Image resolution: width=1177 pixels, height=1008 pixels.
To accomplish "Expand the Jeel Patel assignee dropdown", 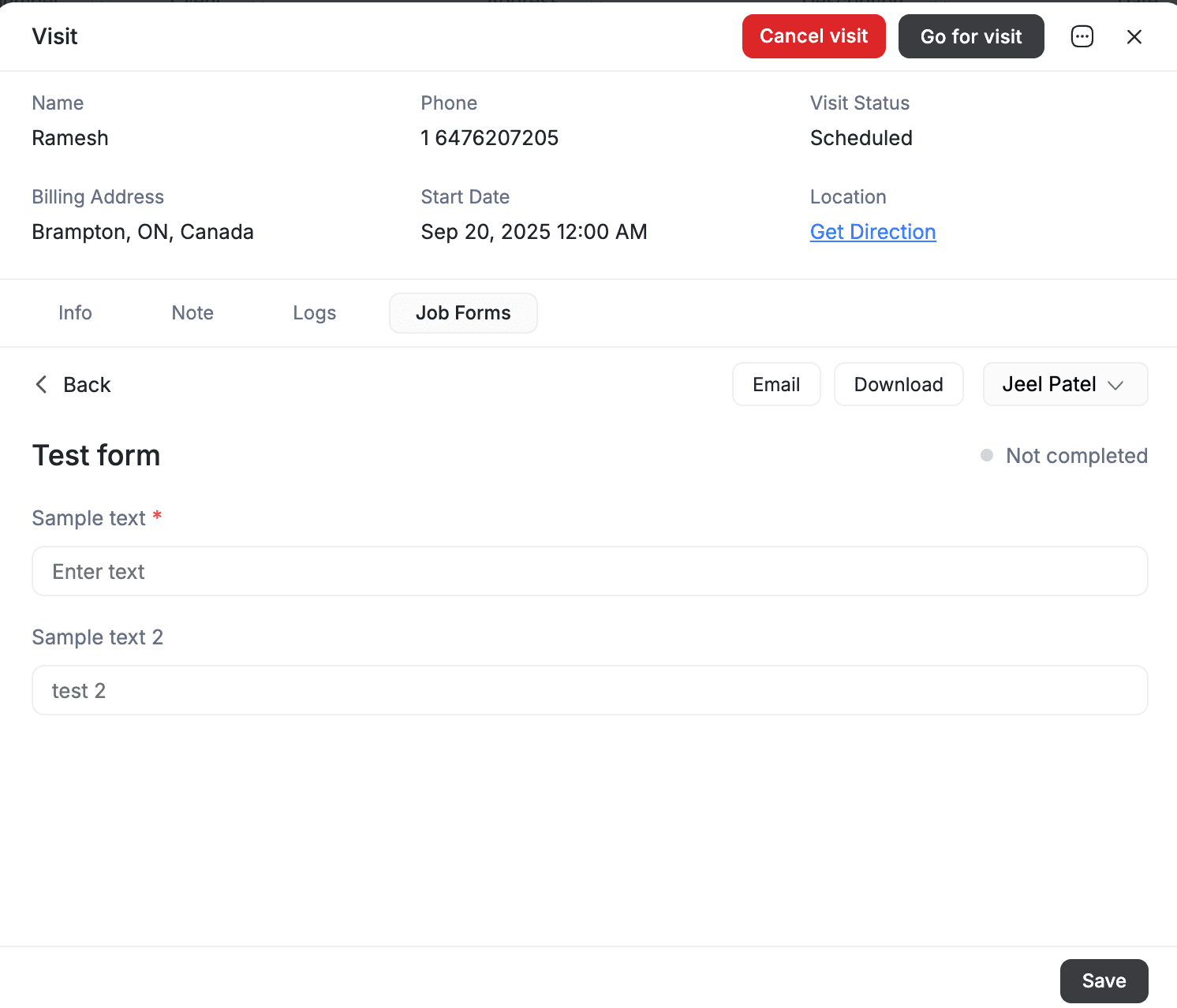I will pos(1065,384).
